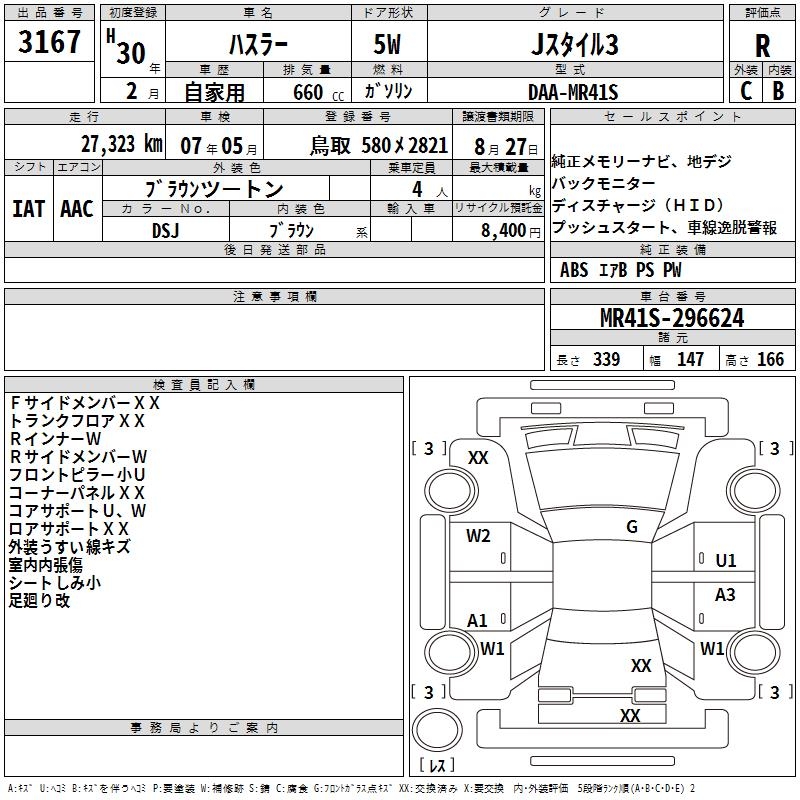Click the interior color ブラウン
The width and height of the screenshot is (800, 800).
[x=292, y=231]
